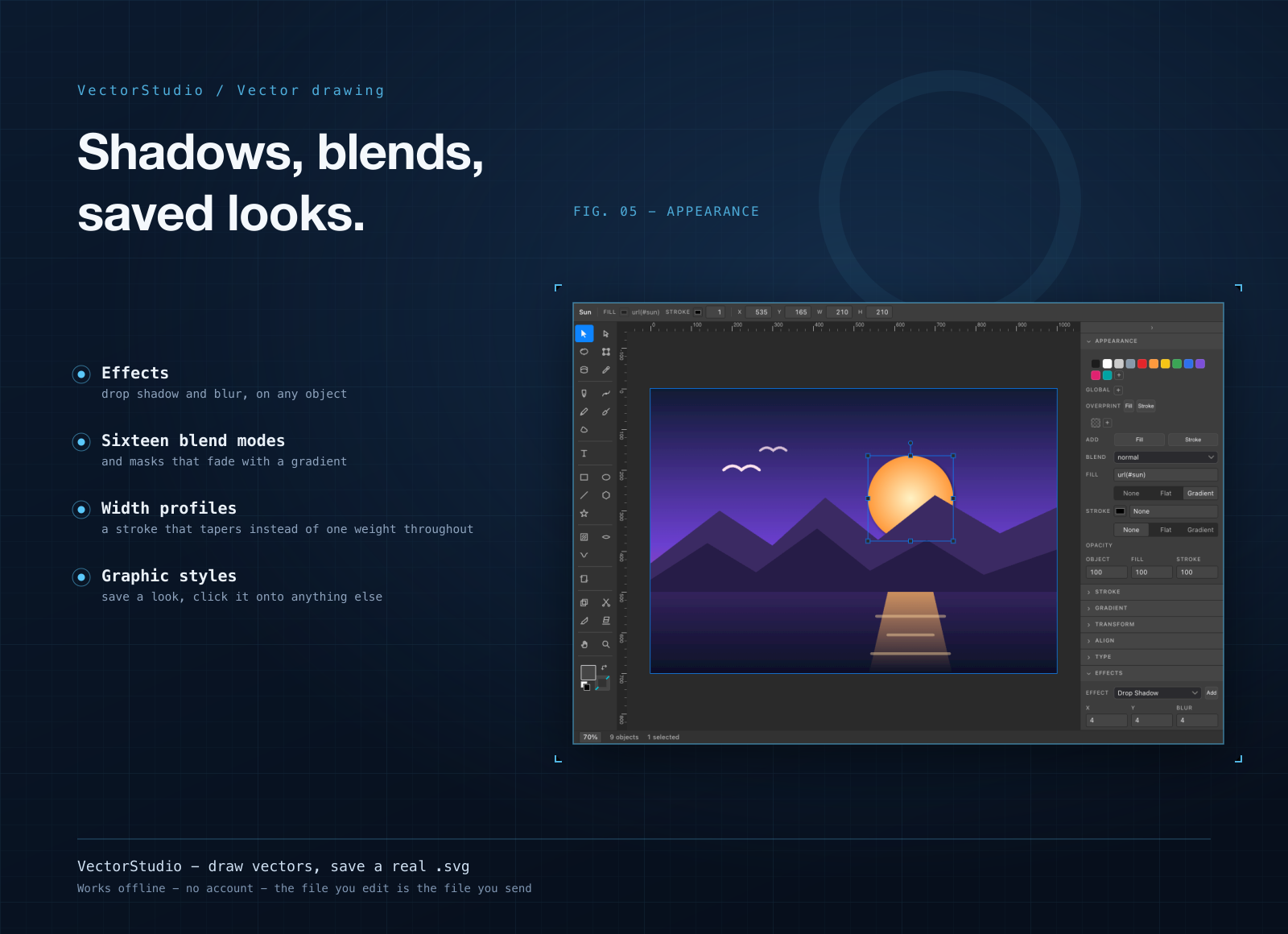The image size is (1288, 934).
Task: Choose the Hand pan tool
Action: pyautogui.click(x=584, y=644)
